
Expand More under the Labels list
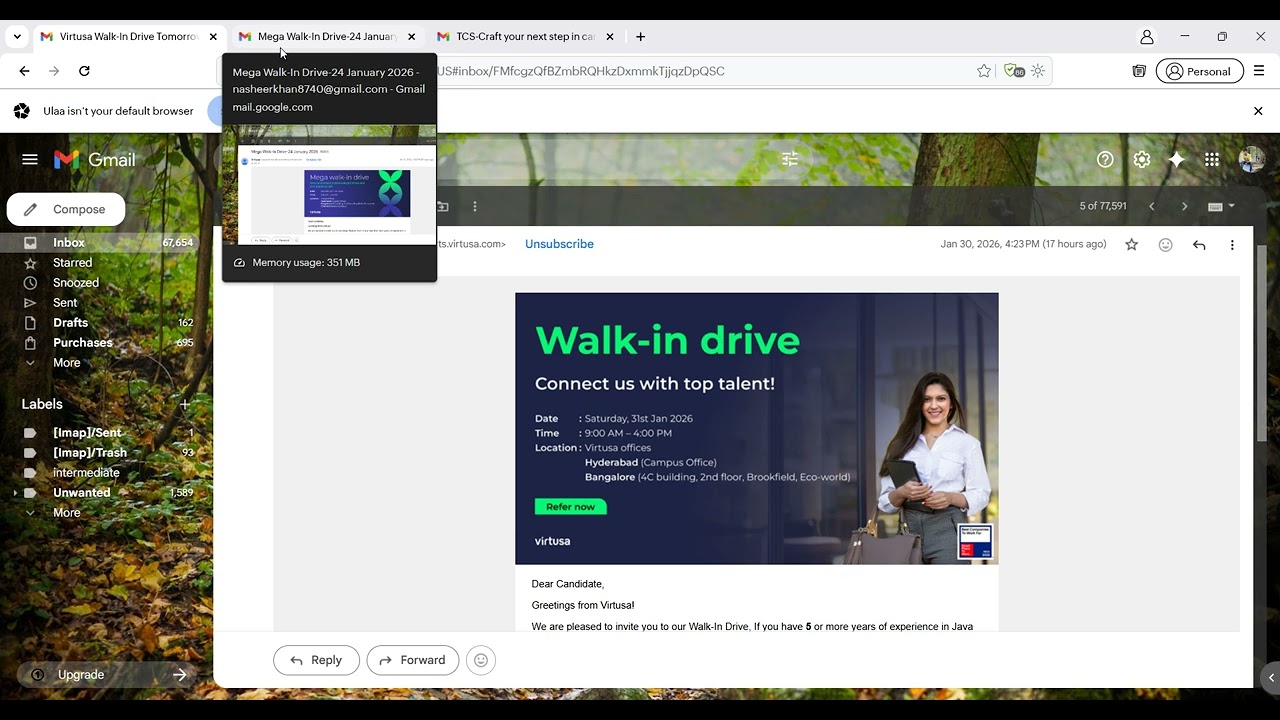pyautogui.click(x=66, y=513)
